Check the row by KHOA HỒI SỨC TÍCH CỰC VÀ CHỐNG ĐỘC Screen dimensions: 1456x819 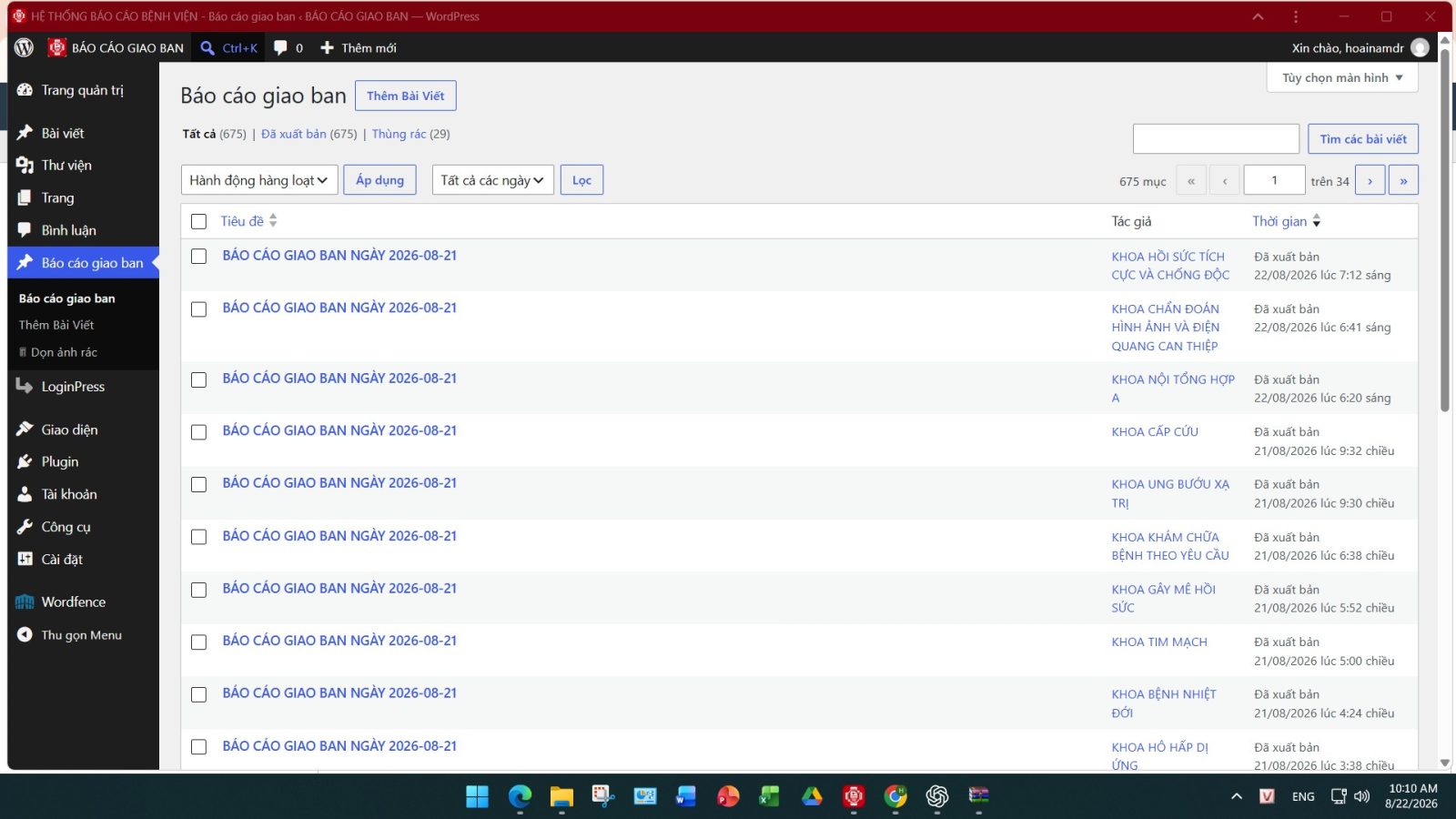coord(198,257)
